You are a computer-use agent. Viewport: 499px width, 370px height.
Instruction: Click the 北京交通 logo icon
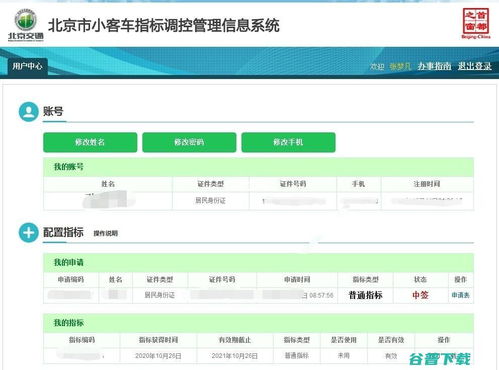click(x=26, y=24)
